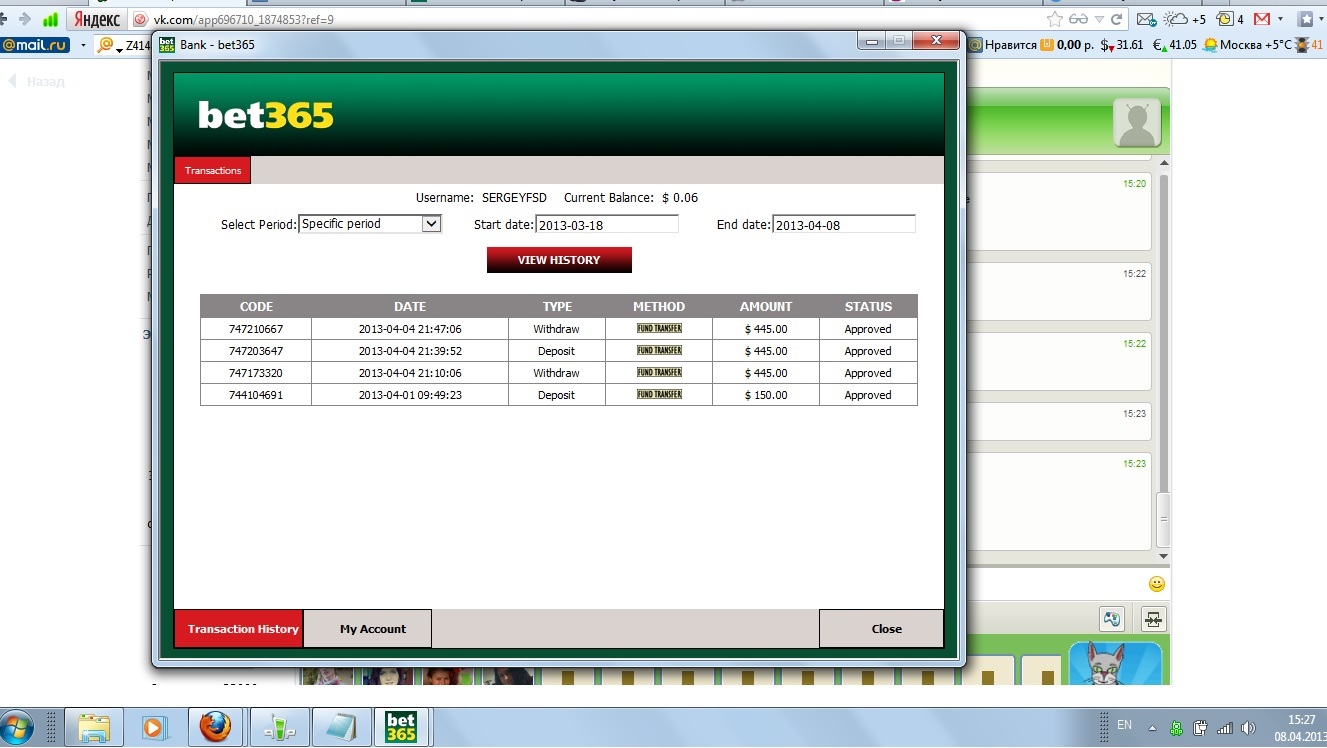The width and height of the screenshot is (1327, 748).
Task: Click the euro exchange rate 41.05
Action: [x=1175, y=45]
